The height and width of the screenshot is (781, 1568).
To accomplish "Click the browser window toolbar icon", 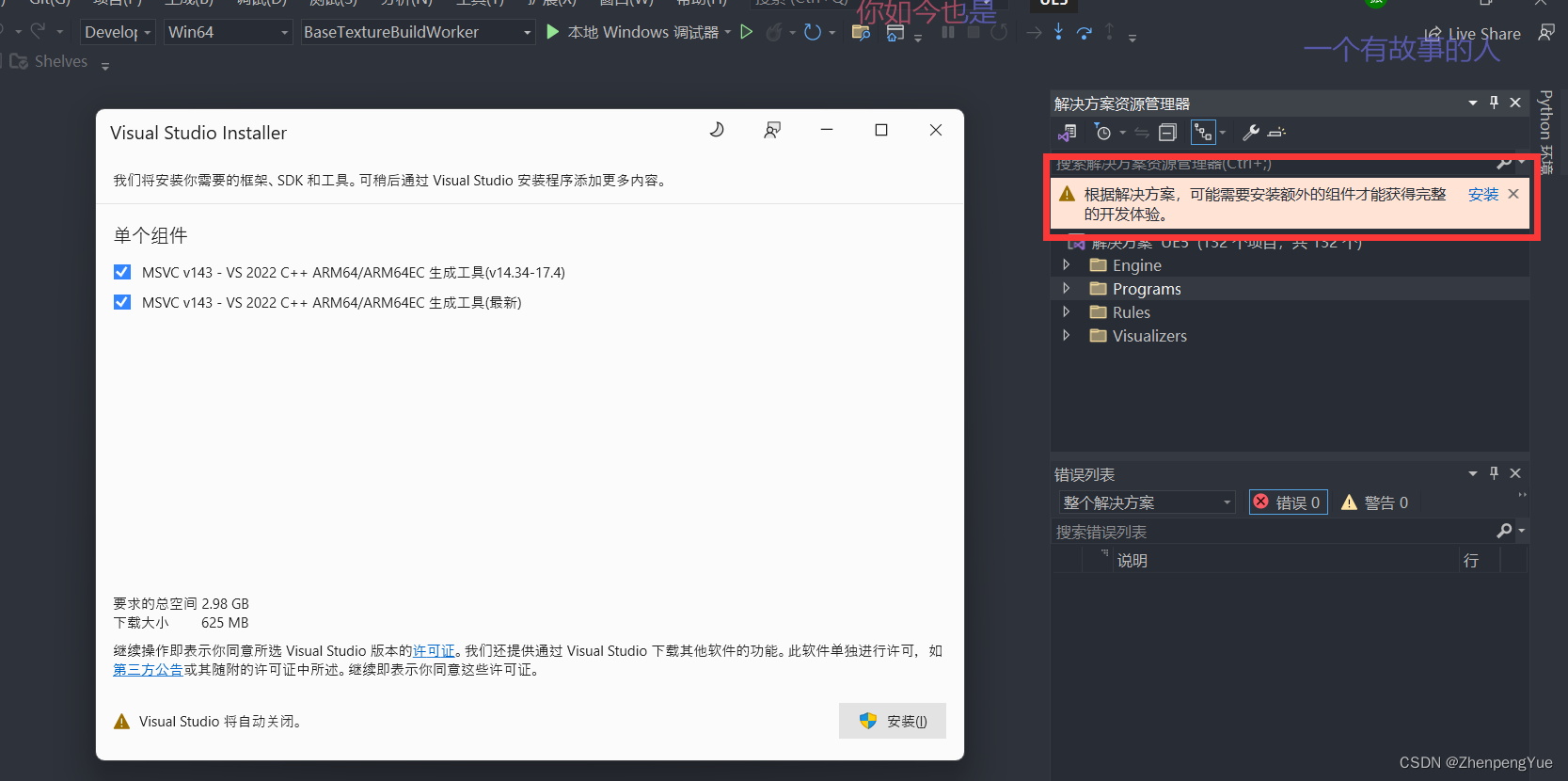I will point(895,33).
